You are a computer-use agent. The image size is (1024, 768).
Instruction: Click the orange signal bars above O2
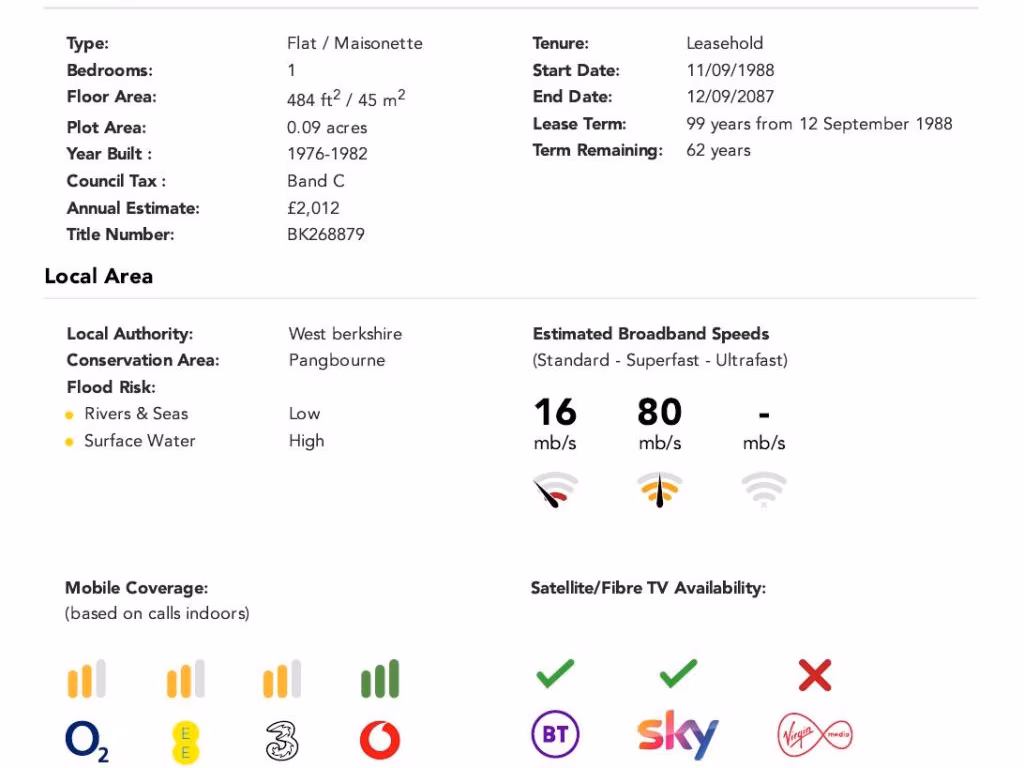click(86, 679)
